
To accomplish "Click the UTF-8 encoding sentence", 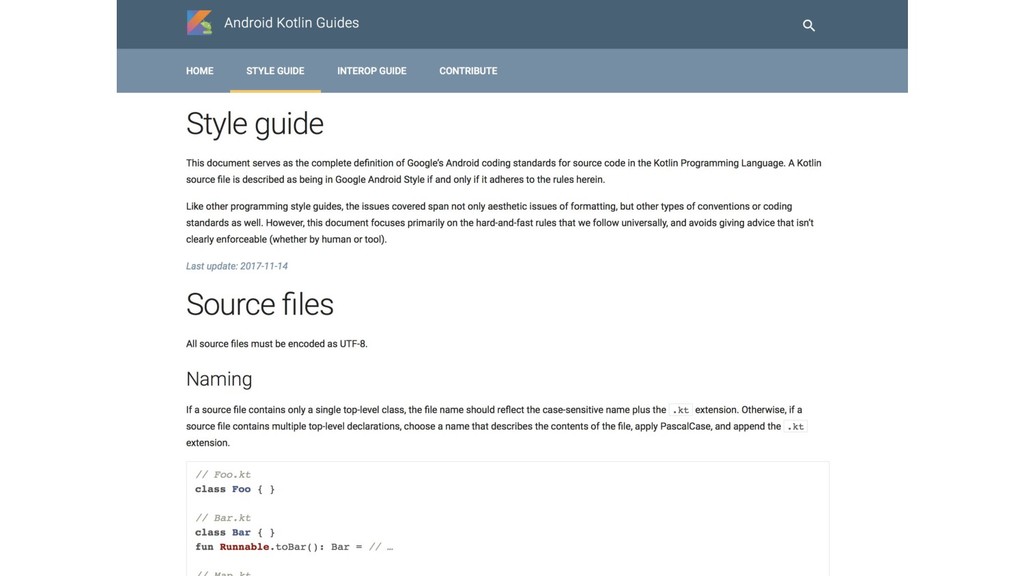I will point(277,344).
